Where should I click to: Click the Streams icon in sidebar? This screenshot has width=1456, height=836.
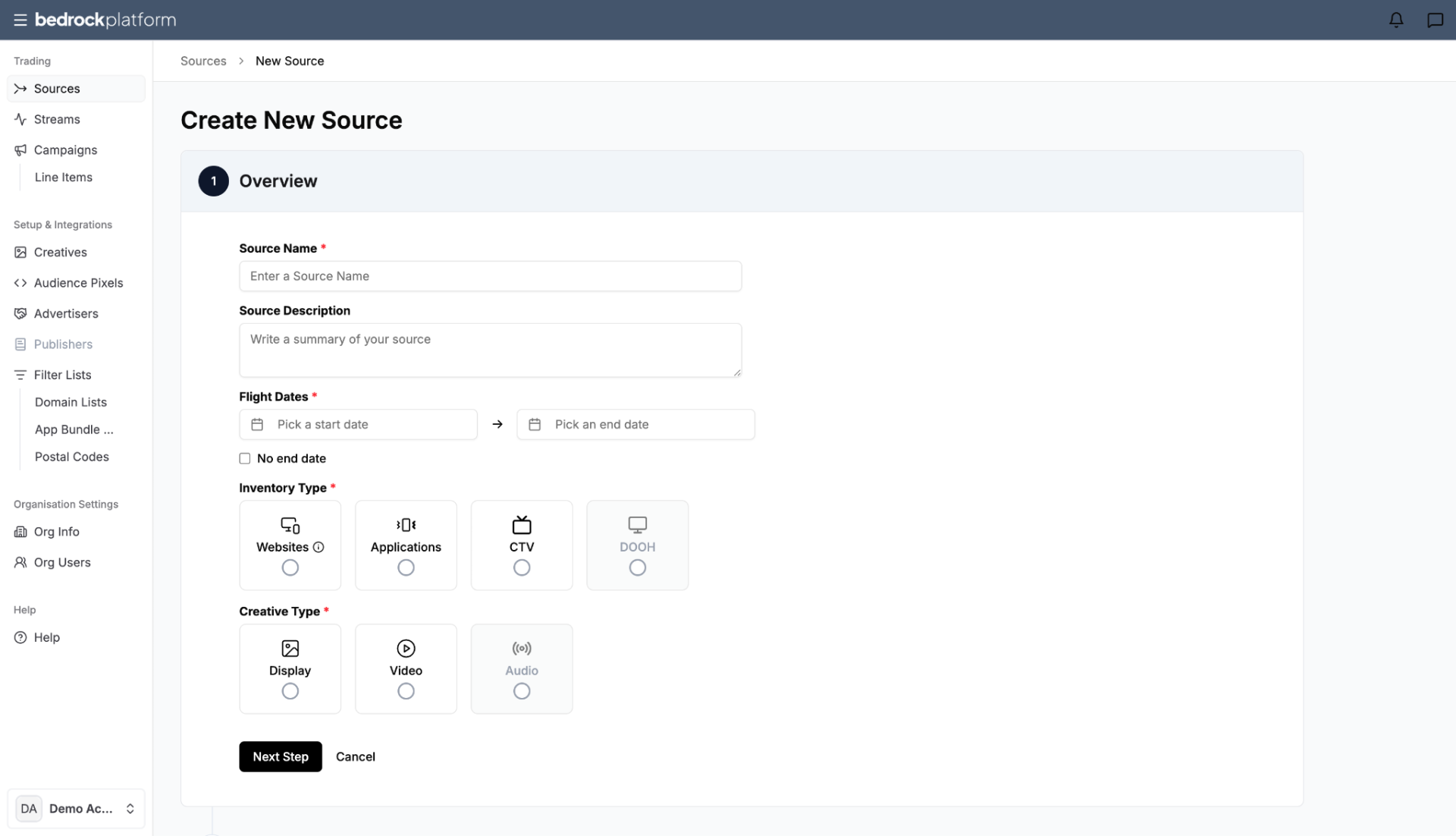(20, 119)
